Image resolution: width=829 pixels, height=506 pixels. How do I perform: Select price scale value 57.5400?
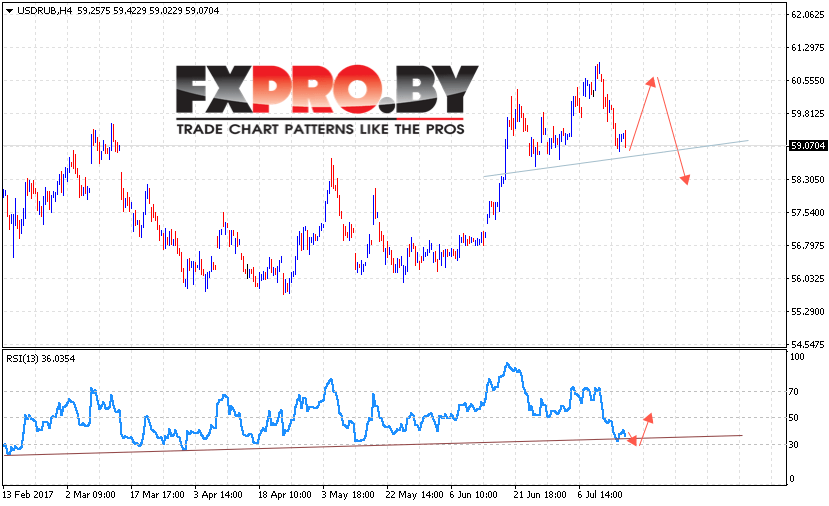coord(807,213)
